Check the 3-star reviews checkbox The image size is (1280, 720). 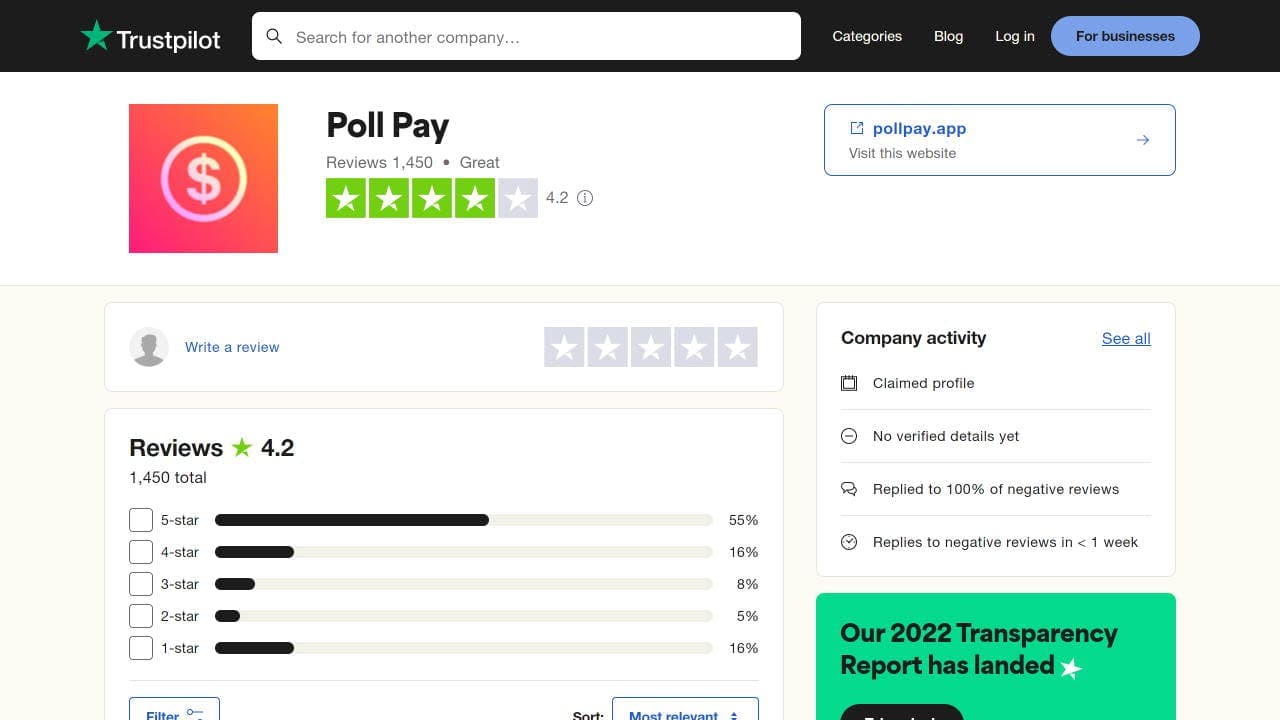click(140, 583)
